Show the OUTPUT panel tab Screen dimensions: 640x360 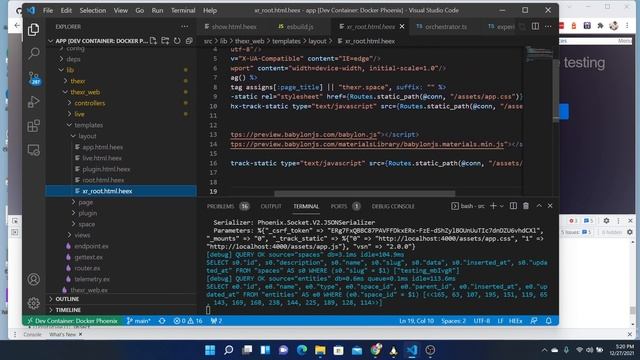coord(271,206)
